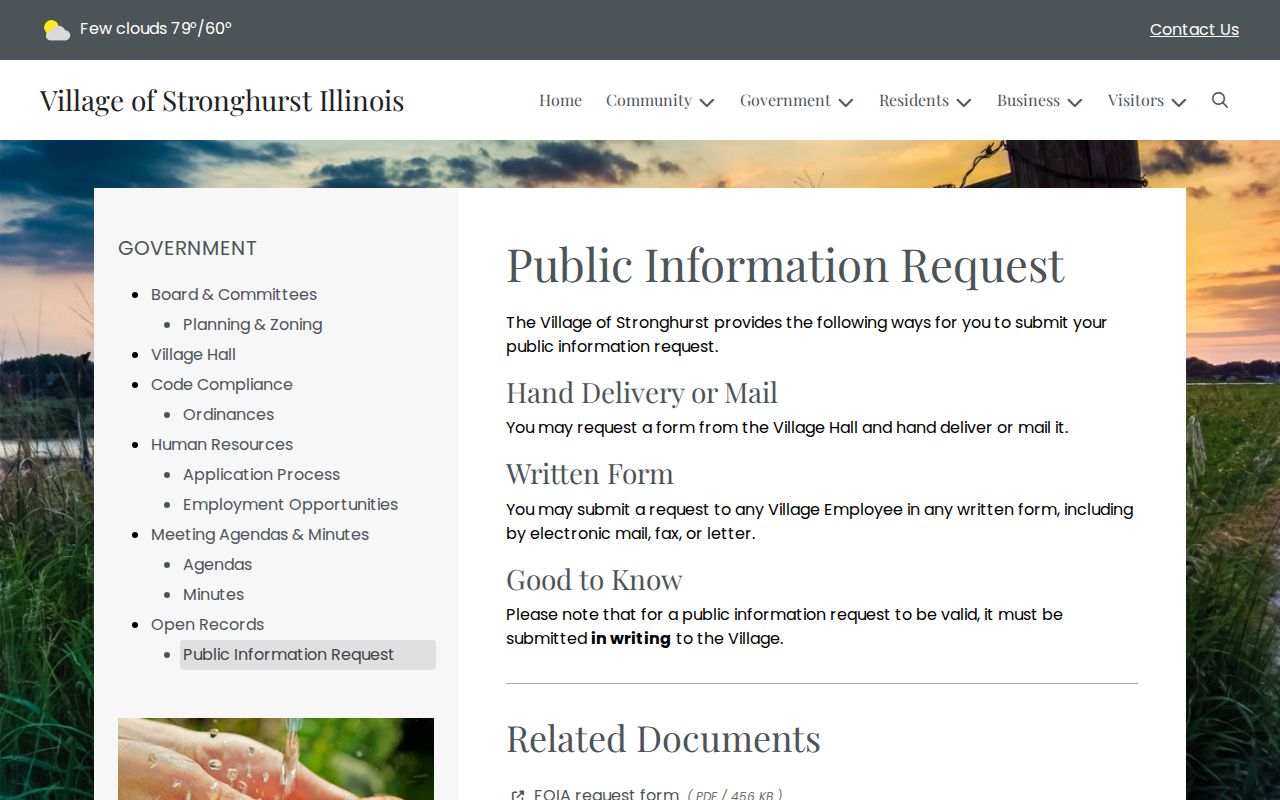The height and width of the screenshot is (800, 1280).
Task: Open Human Resources sidebar link
Action: point(222,444)
